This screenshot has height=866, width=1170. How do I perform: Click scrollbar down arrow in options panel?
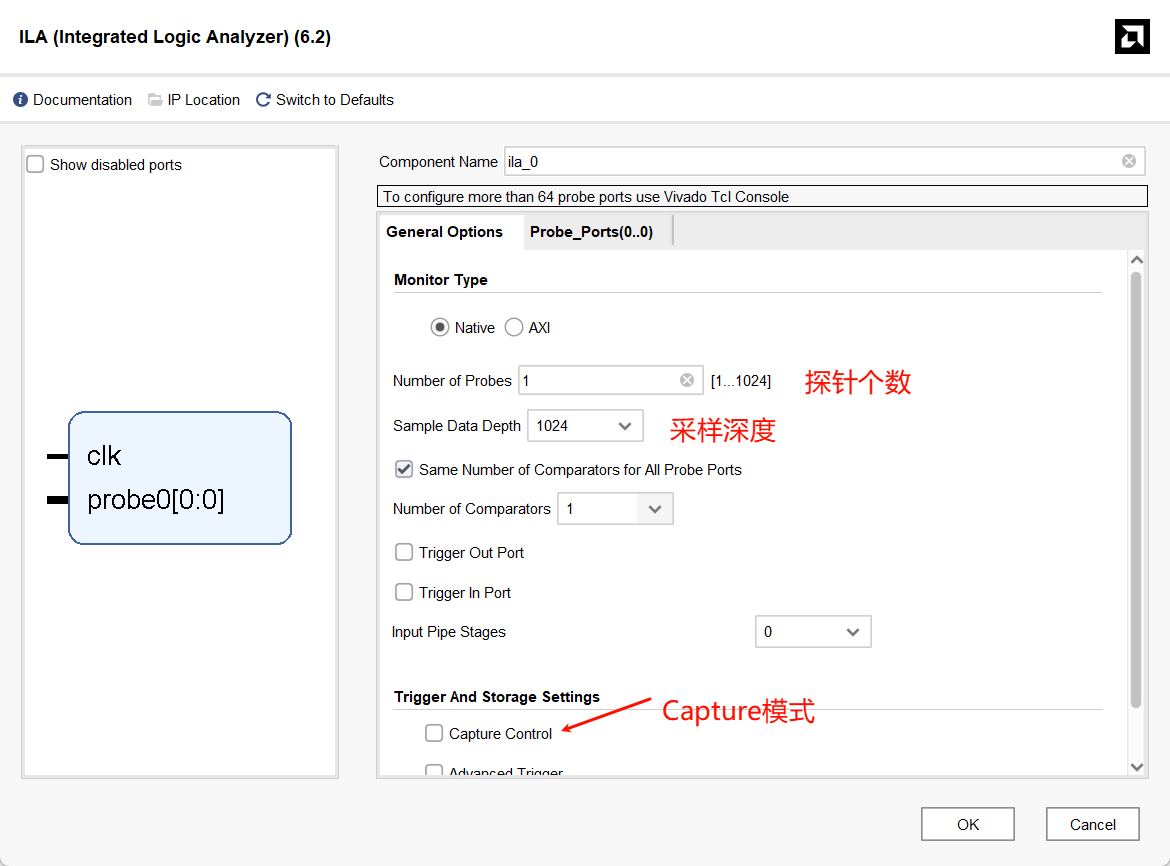coord(1135,766)
